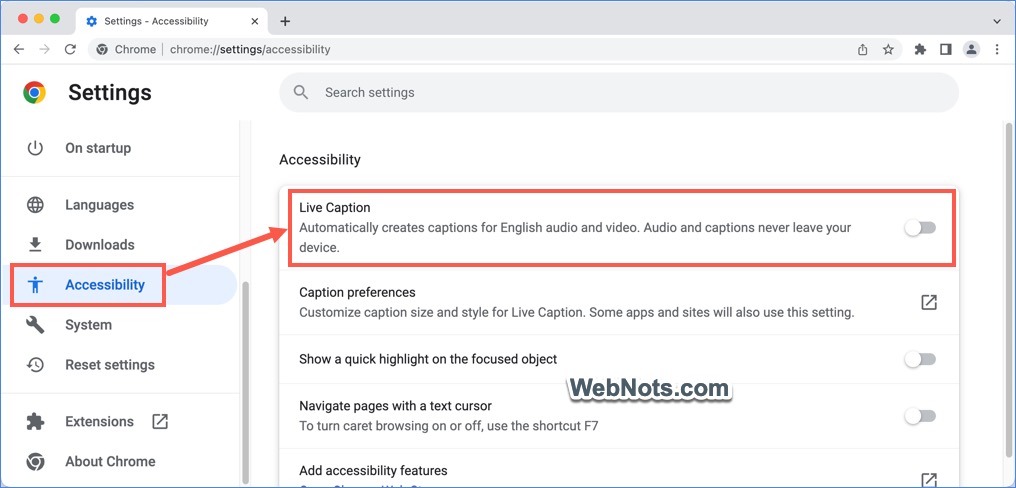Viewport: 1016px width, 488px height.
Task: Open Caption preferences external link
Action: (x=929, y=302)
